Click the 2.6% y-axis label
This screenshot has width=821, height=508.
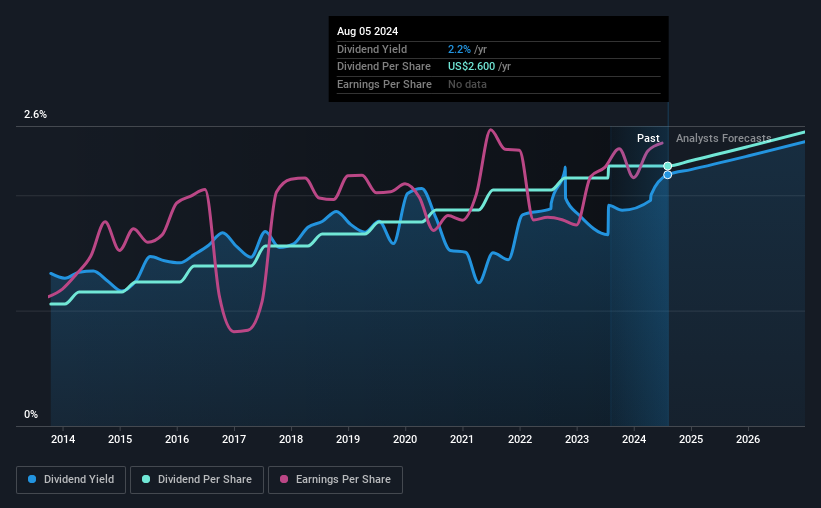[35, 115]
